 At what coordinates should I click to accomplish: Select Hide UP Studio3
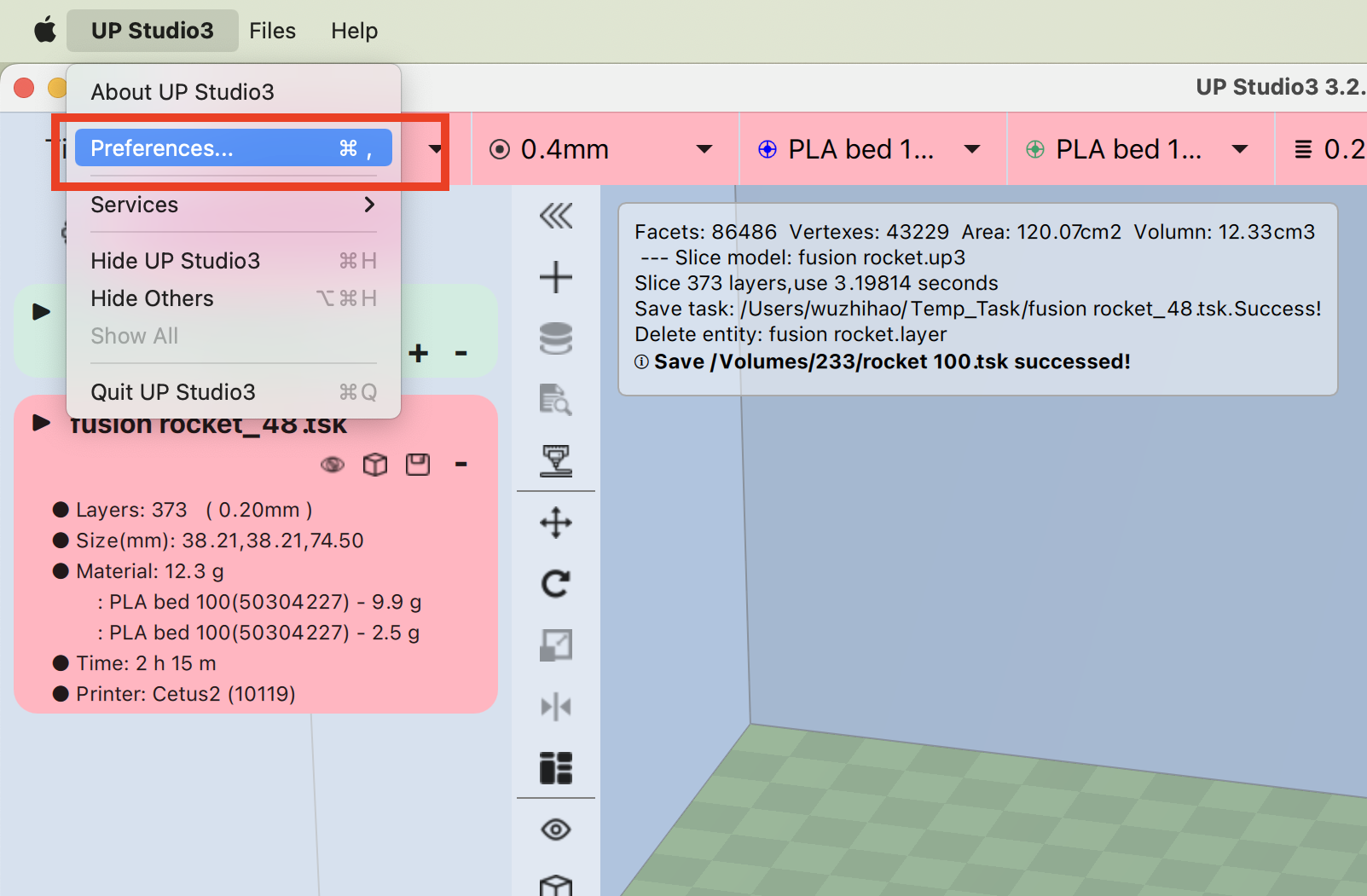point(233,261)
